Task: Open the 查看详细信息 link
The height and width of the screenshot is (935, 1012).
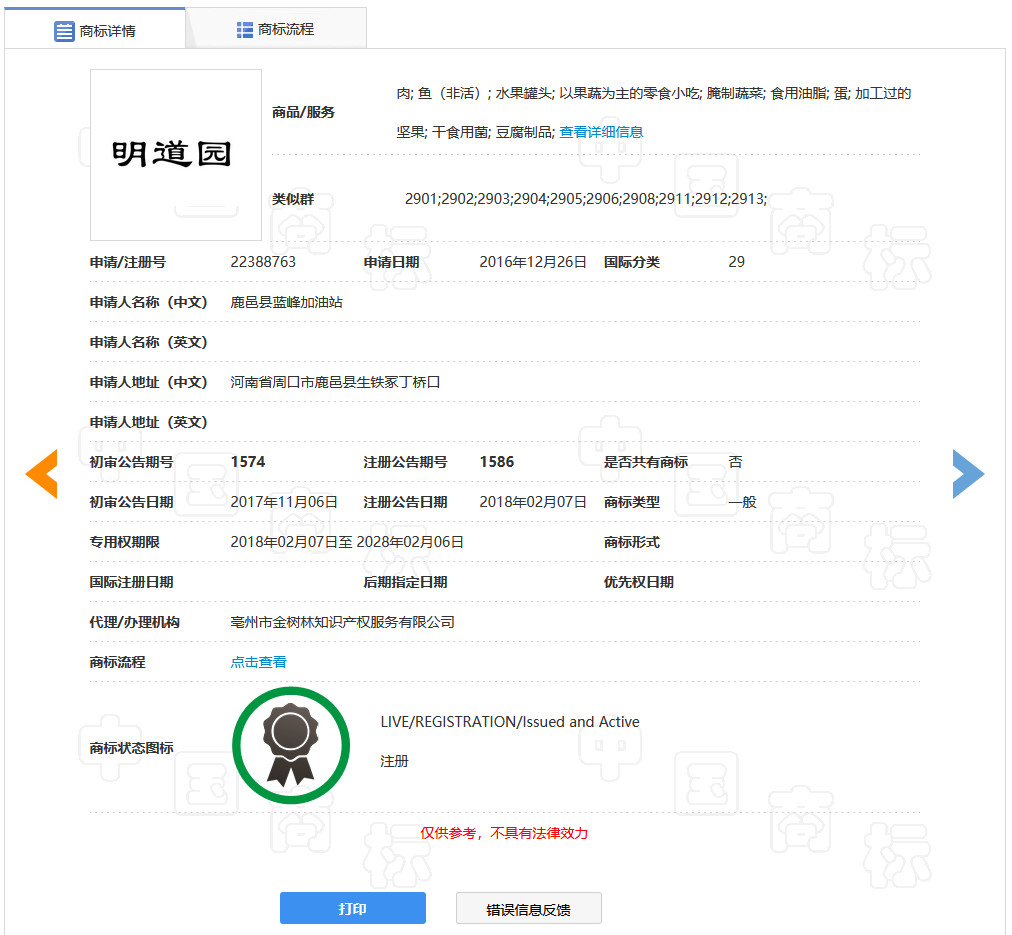Action: (x=601, y=131)
